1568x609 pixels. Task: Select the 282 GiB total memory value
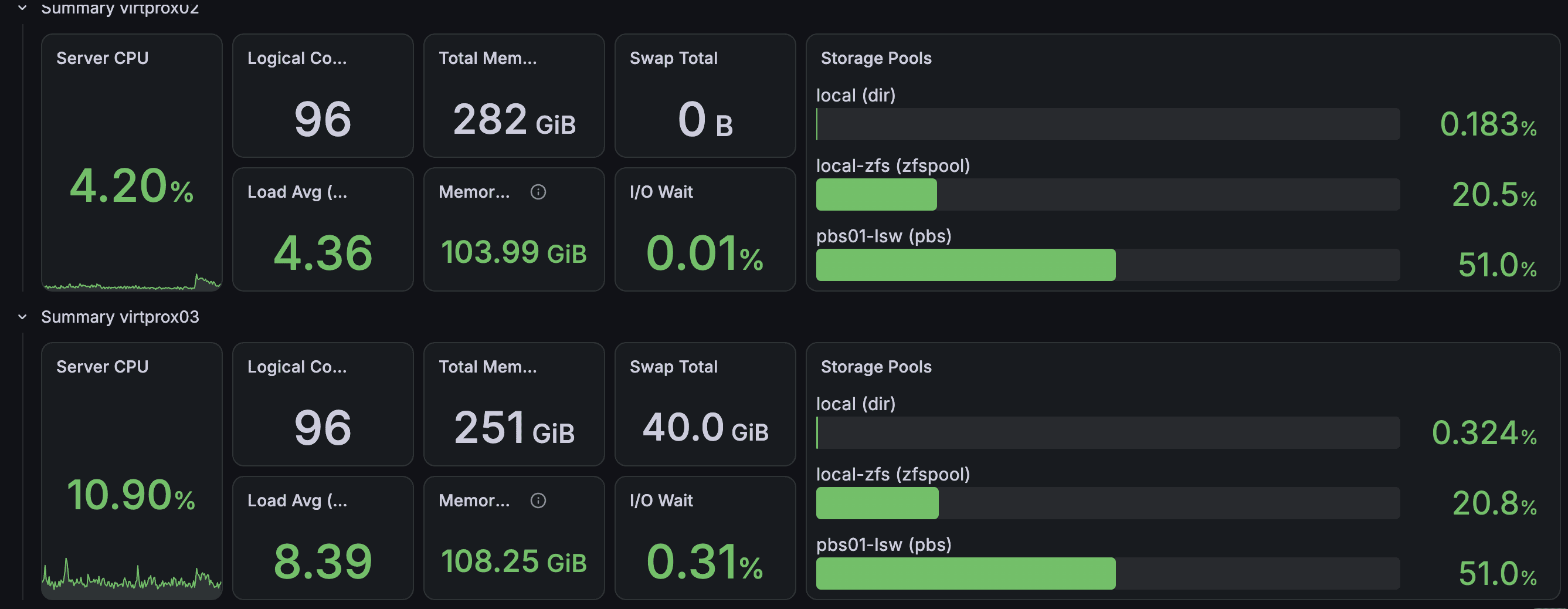(x=514, y=119)
